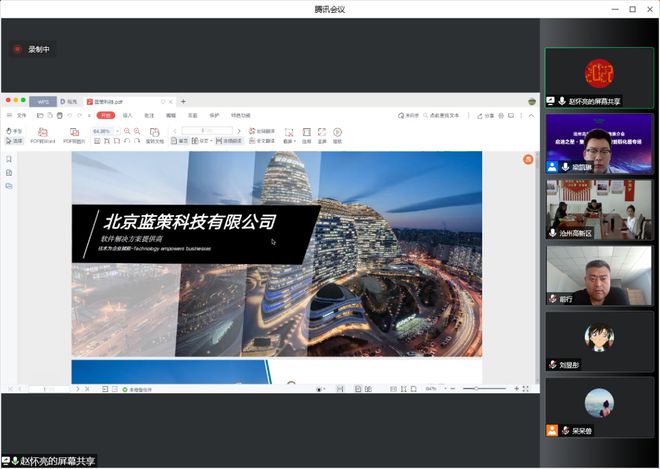Select the 特色功能 ribbon tab
This screenshot has width=660, height=469.
[240, 115]
